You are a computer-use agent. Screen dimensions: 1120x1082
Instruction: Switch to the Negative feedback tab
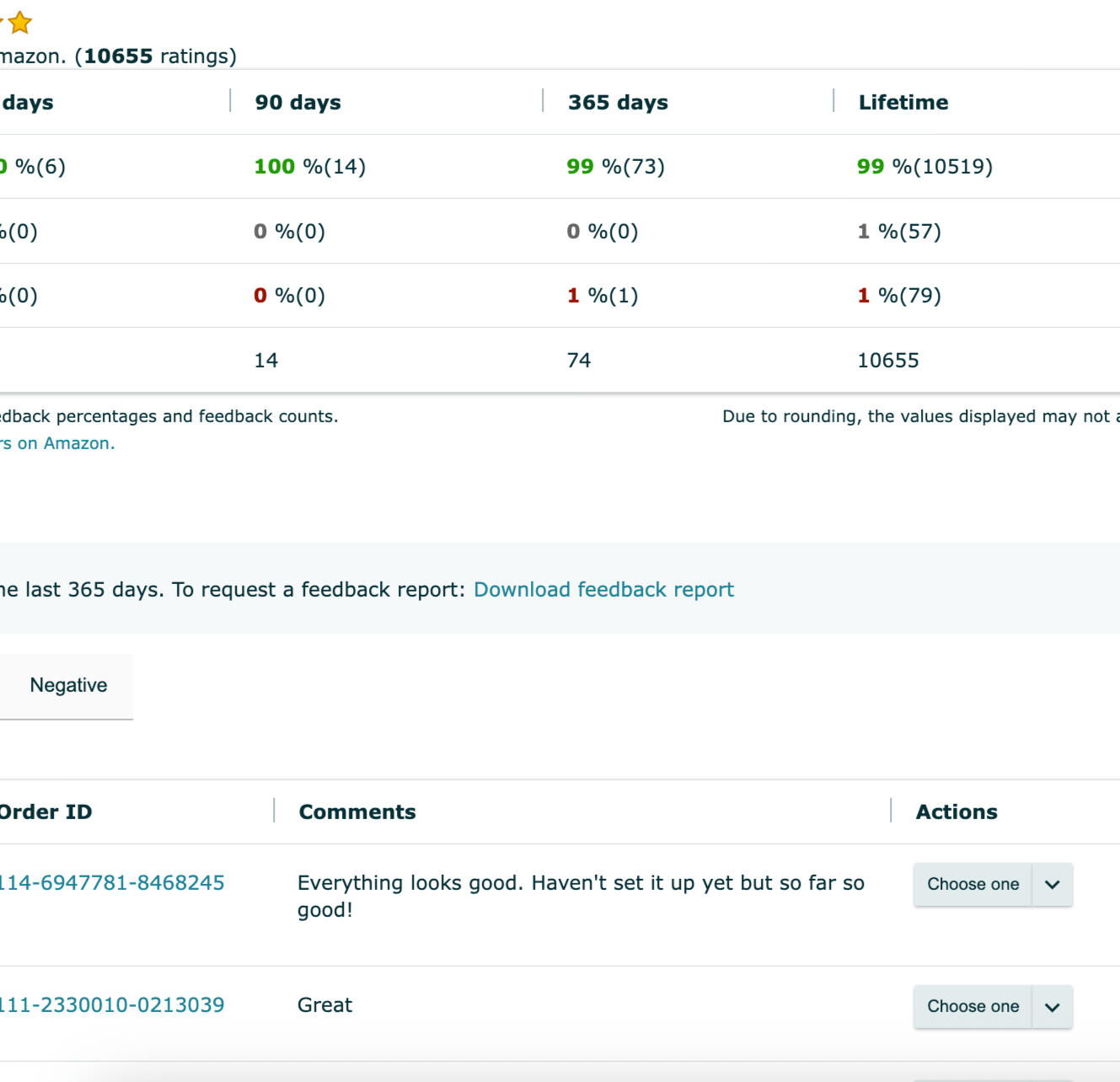(x=68, y=686)
